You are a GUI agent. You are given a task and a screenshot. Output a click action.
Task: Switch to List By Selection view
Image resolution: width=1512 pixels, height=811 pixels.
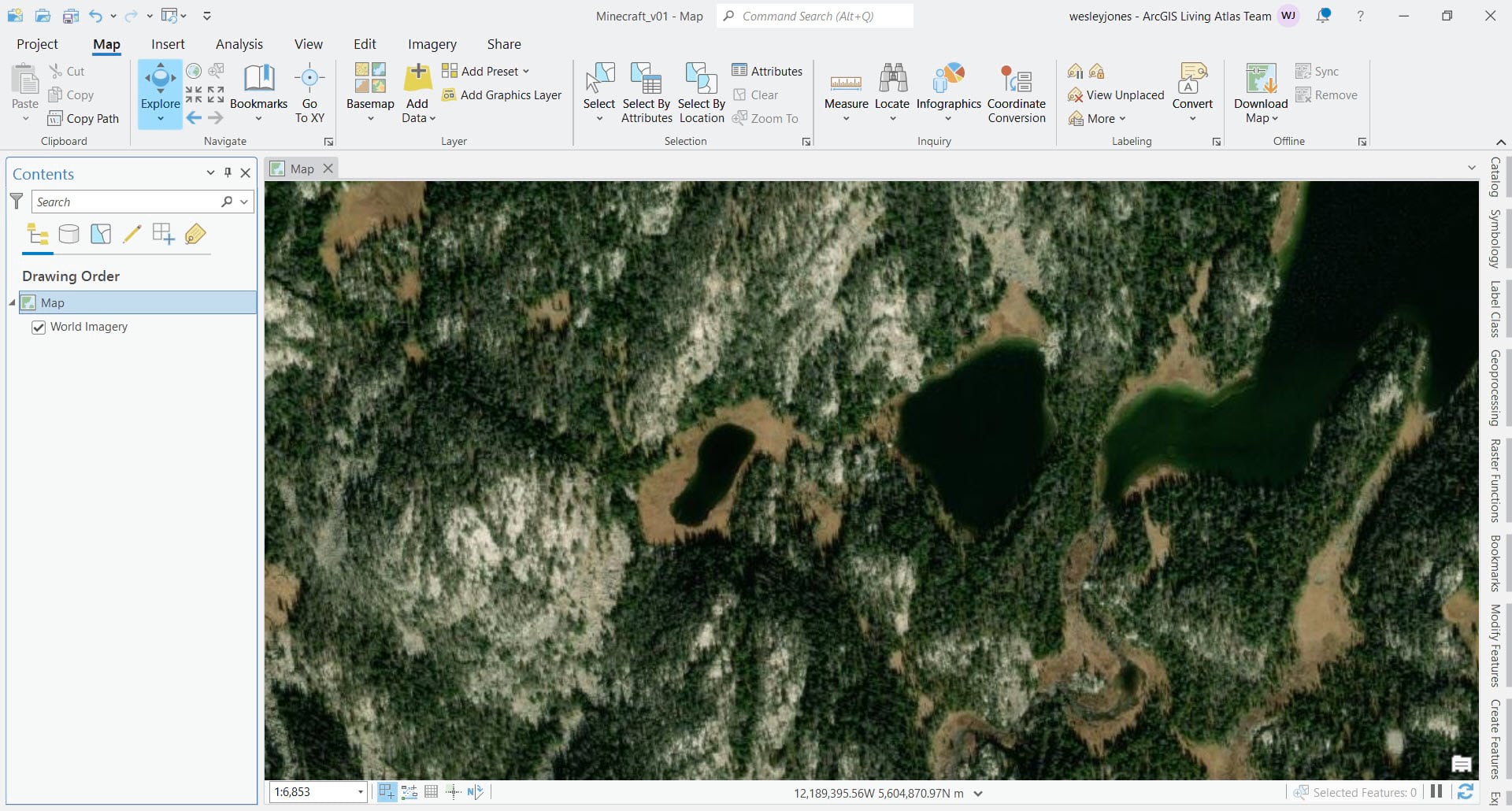101,234
